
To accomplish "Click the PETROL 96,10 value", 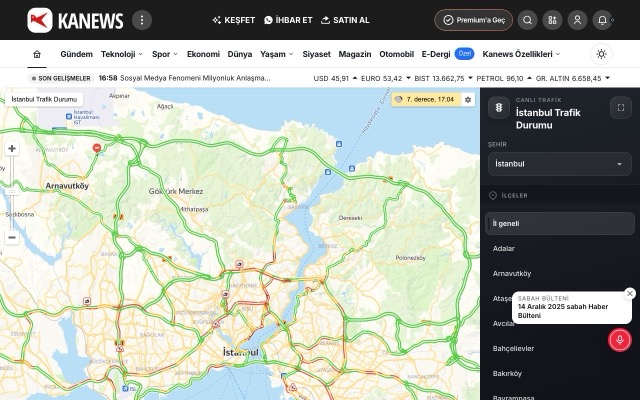I will click(x=504, y=78).
